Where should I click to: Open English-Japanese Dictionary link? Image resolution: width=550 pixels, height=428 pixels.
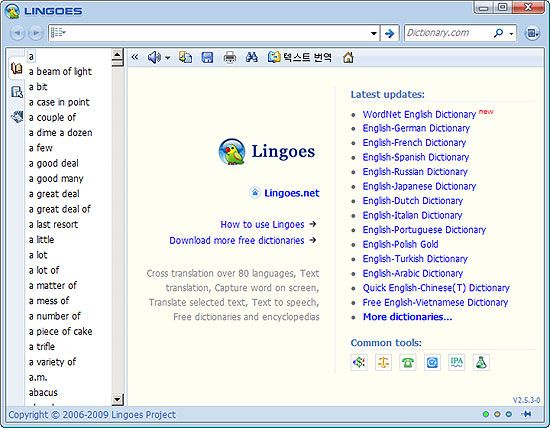coord(419,186)
